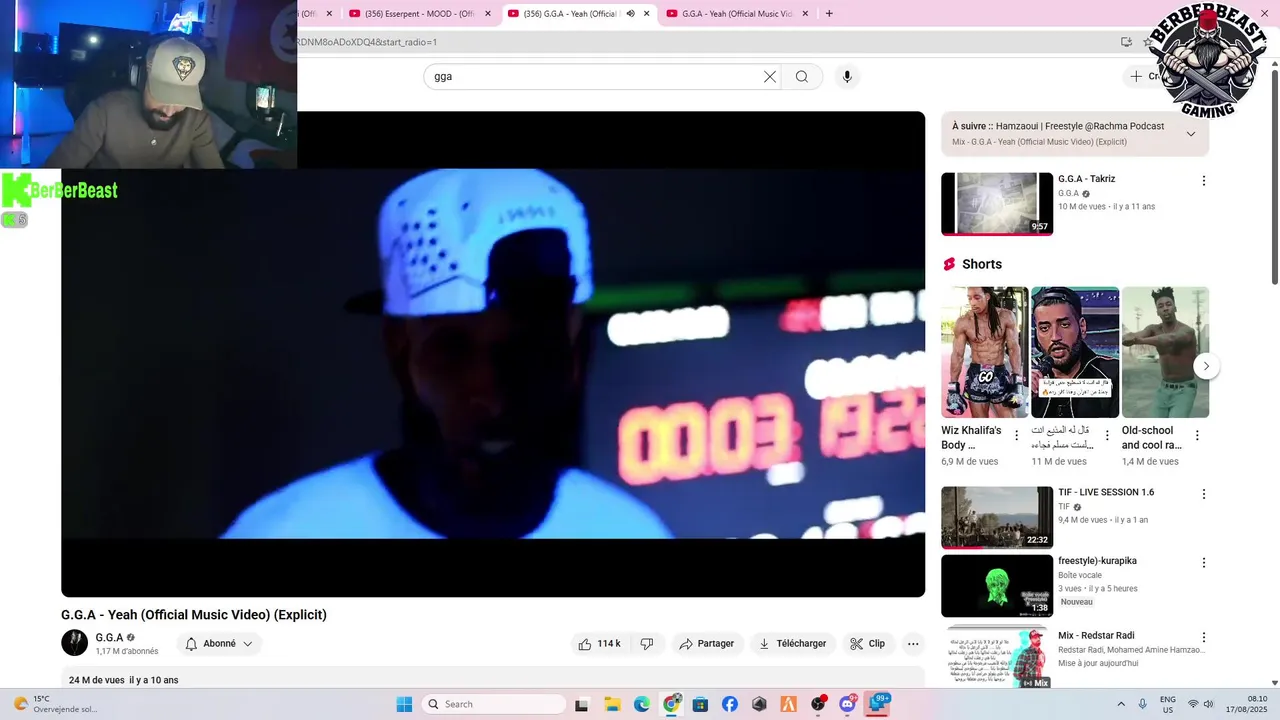Click the magnifier search button
Image resolution: width=1280 pixels, height=720 pixels.
click(802, 77)
